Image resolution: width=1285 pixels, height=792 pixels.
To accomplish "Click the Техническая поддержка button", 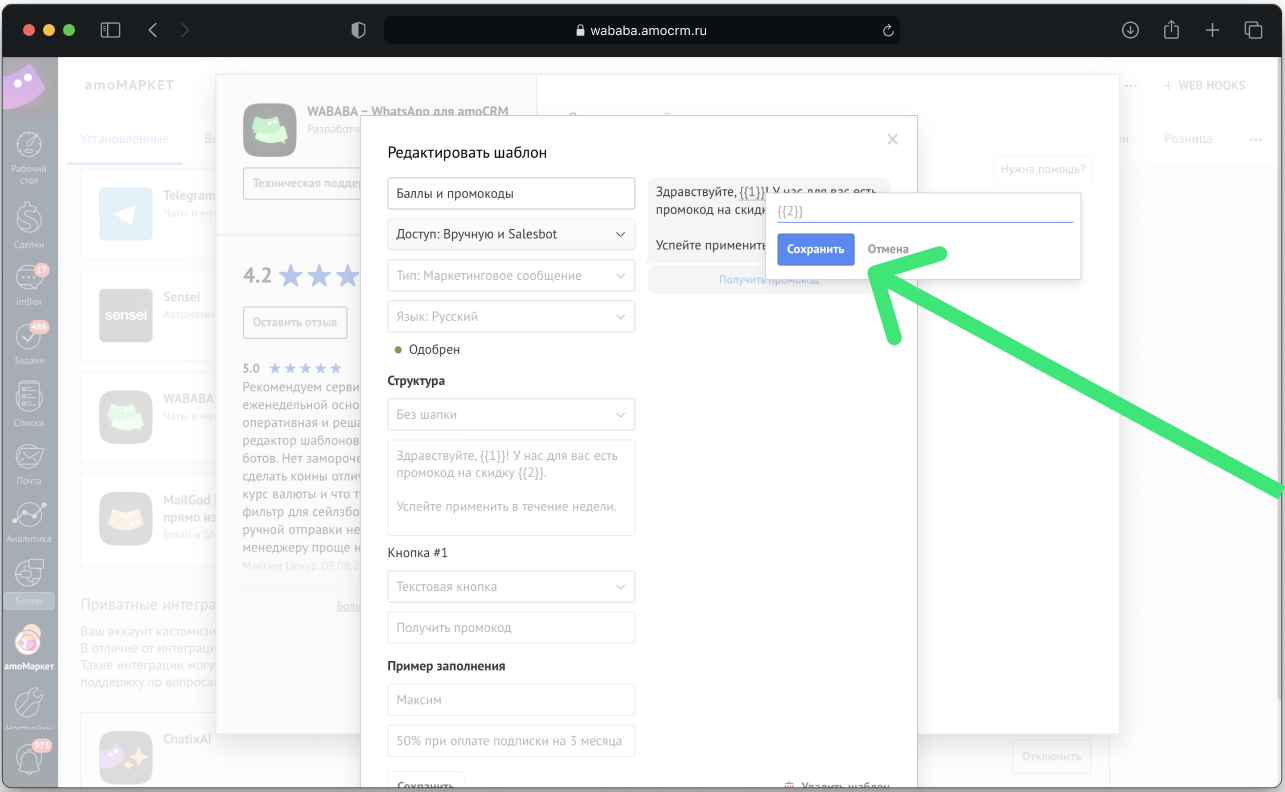I will pos(301,184).
